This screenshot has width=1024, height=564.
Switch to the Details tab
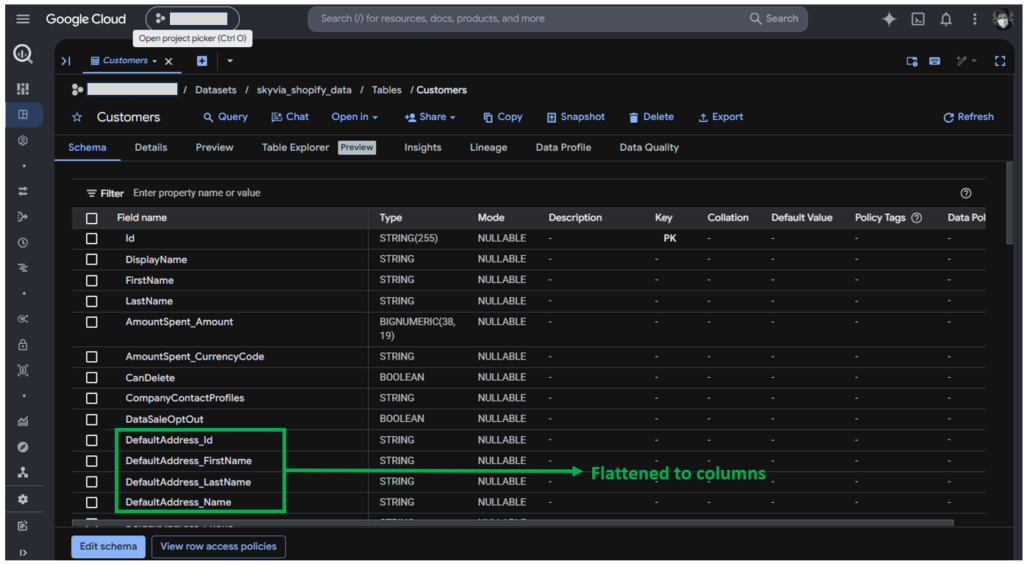pyautogui.click(x=151, y=148)
